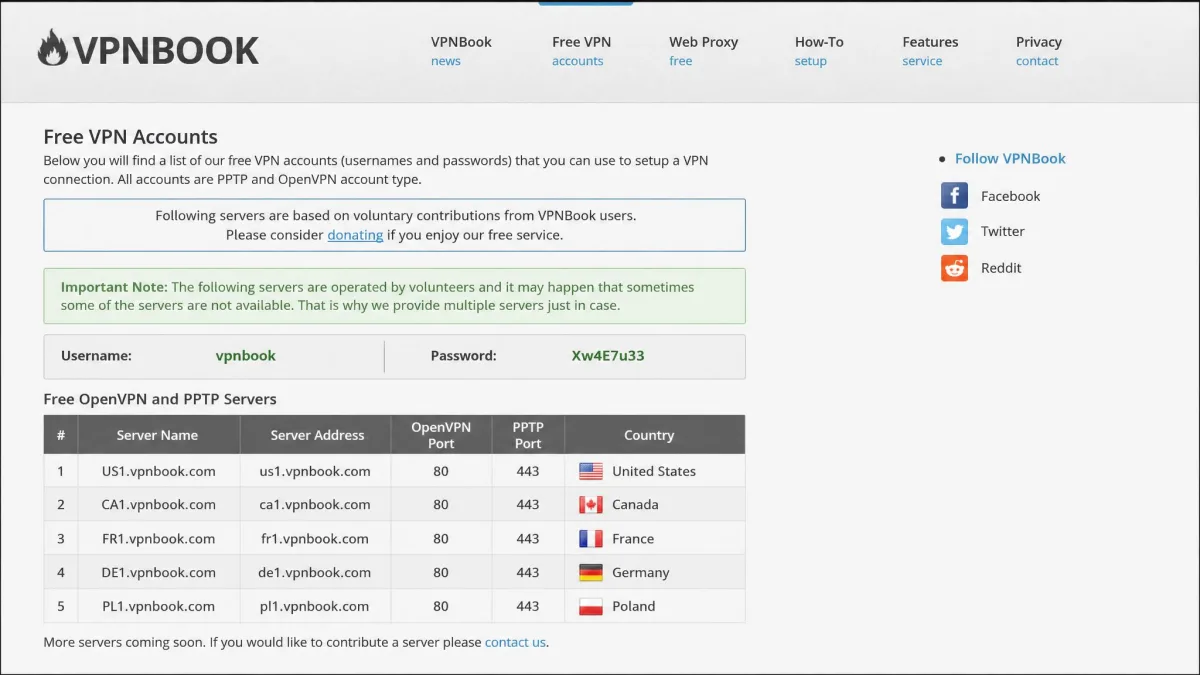
Task: Click the Poland flag icon
Action: (x=591, y=606)
